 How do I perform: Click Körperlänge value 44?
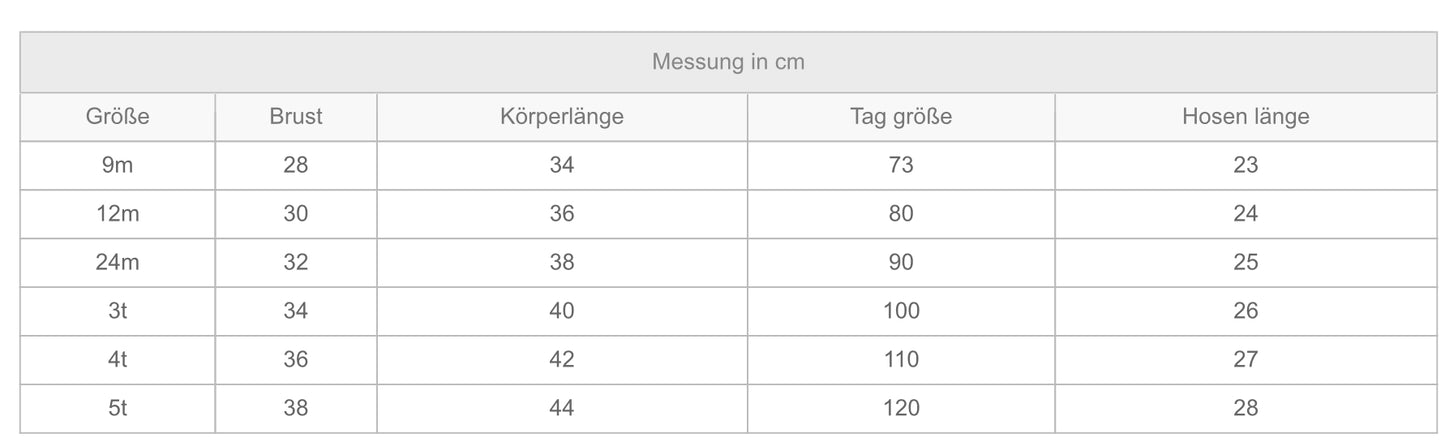(x=561, y=408)
